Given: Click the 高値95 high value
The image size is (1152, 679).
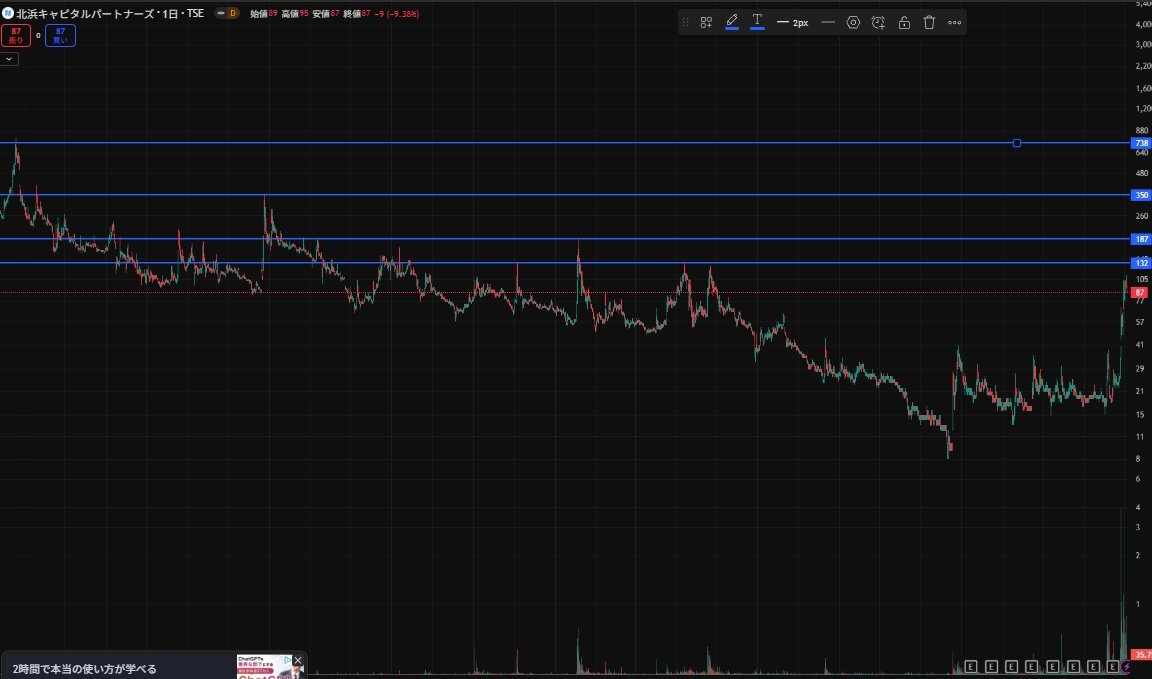Looking at the screenshot, I should click(295, 14).
